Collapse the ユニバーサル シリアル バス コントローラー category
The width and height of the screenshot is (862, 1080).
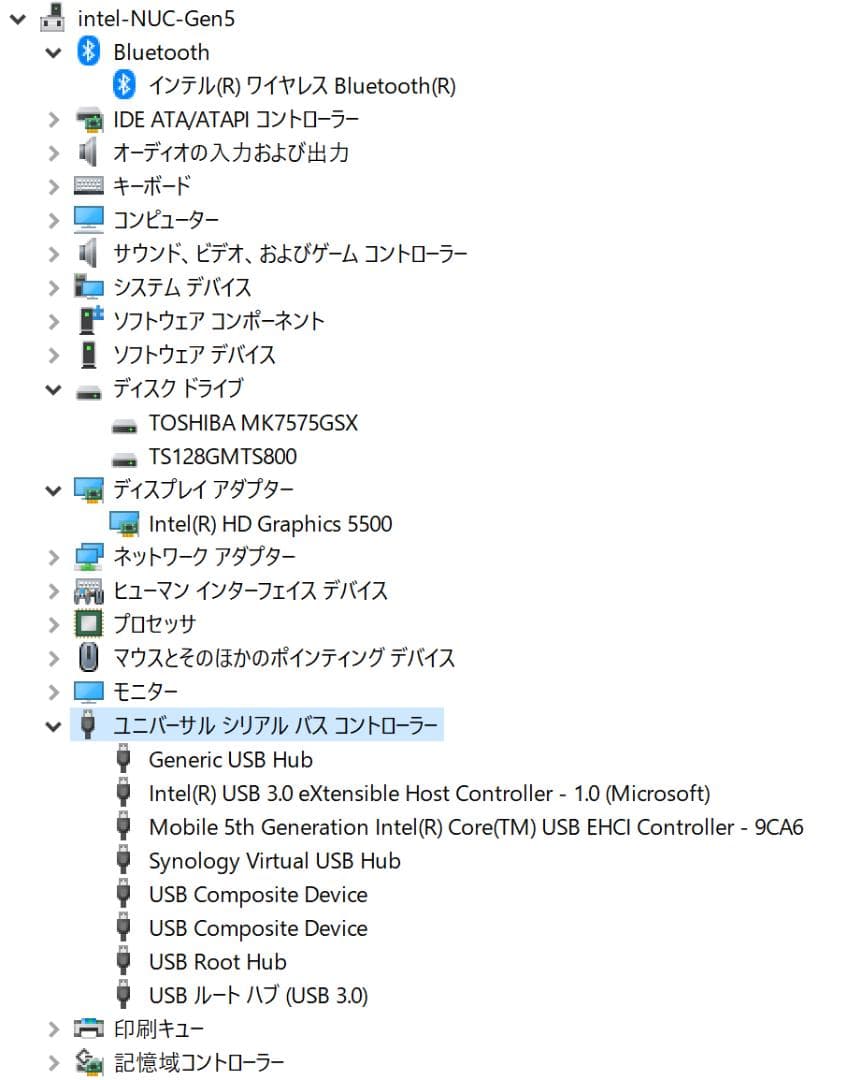pyautogui.click(x=53, y=725)
